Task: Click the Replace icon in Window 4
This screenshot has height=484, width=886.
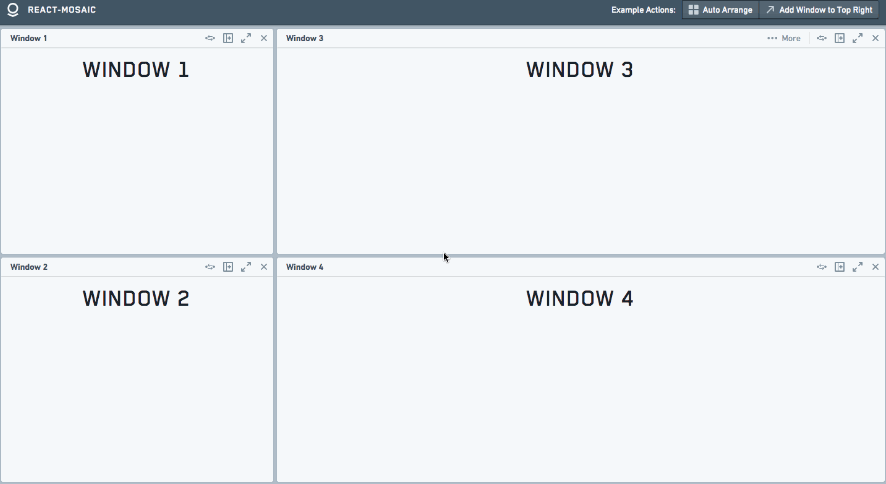Action: (822, 267)
